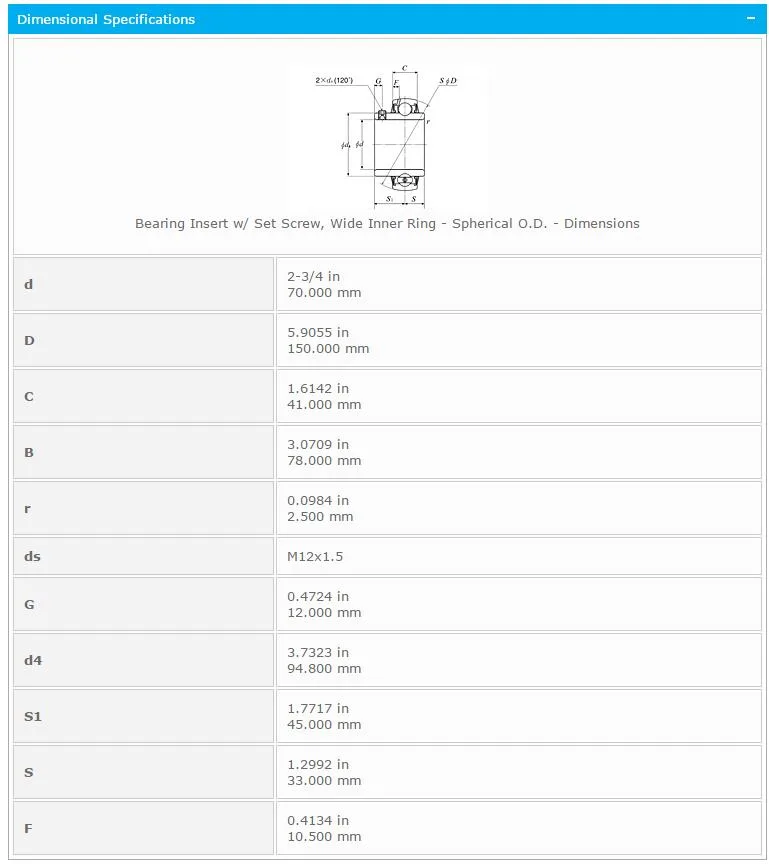Open the bearing insert dimension diagram

tap(388, 136)
